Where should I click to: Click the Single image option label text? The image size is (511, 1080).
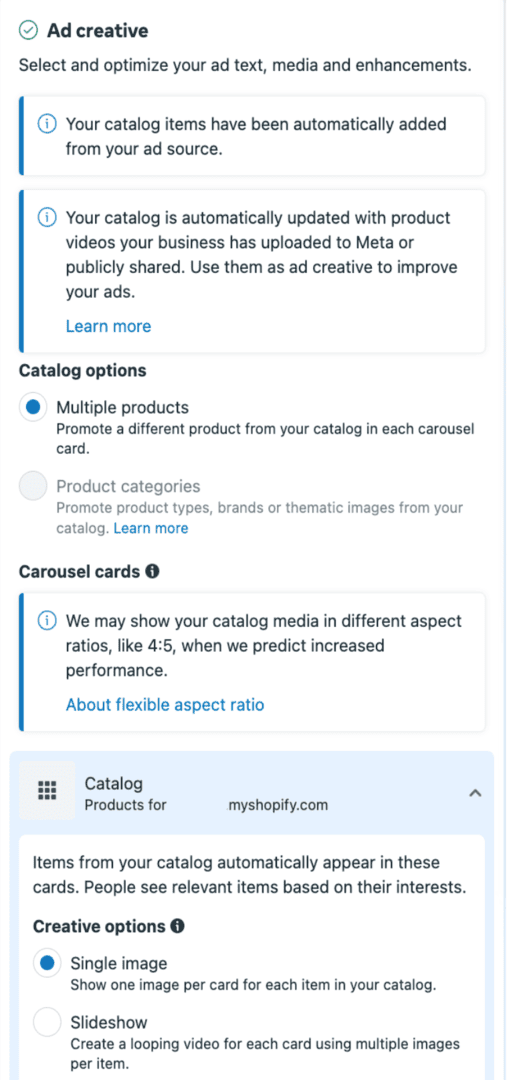[118, 962]
